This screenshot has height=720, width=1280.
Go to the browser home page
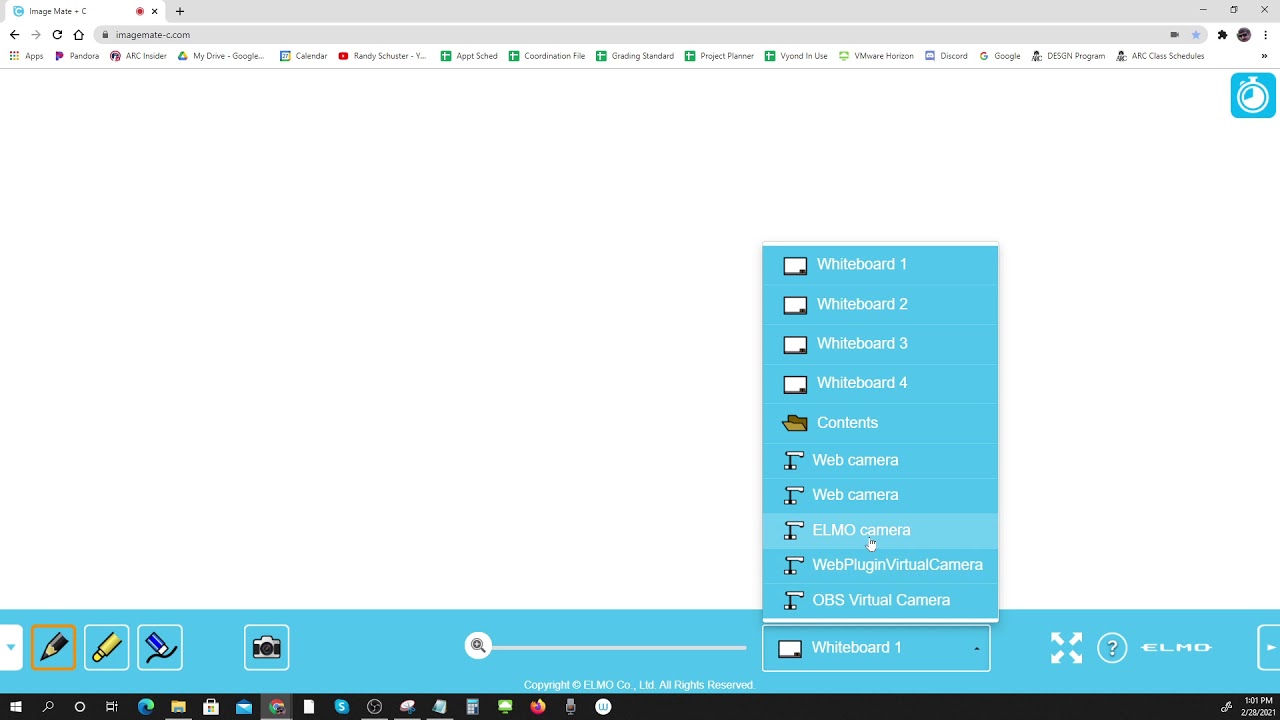(78, 34)
